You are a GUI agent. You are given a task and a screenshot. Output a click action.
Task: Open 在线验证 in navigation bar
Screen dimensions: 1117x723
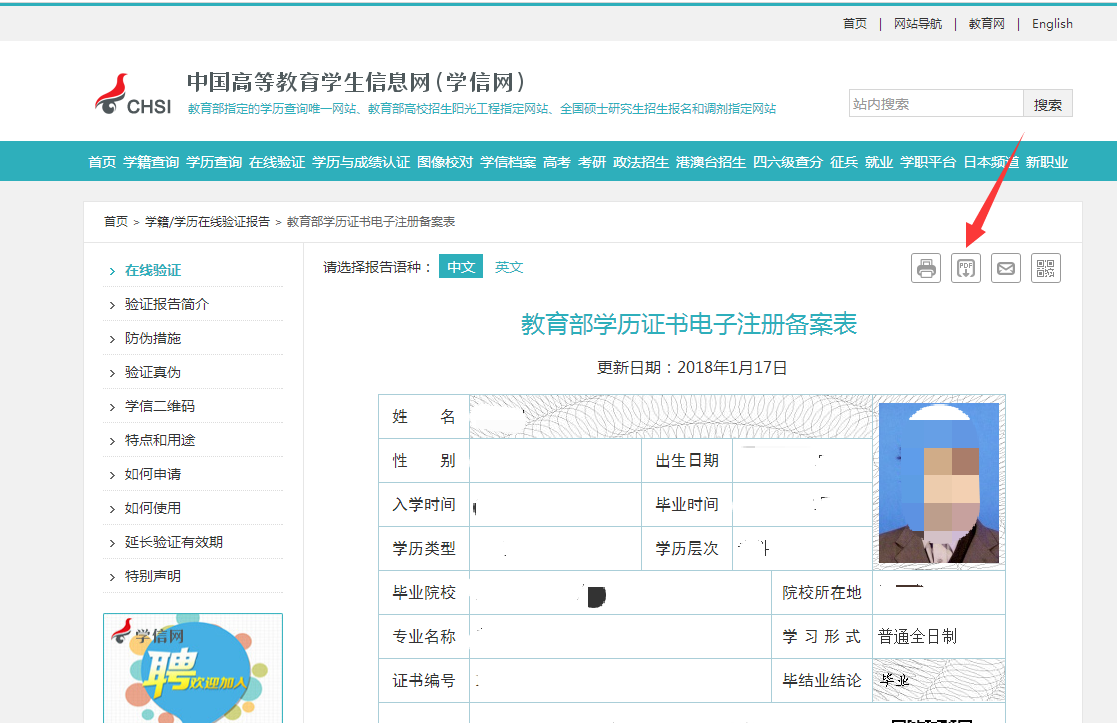[277, 162]
